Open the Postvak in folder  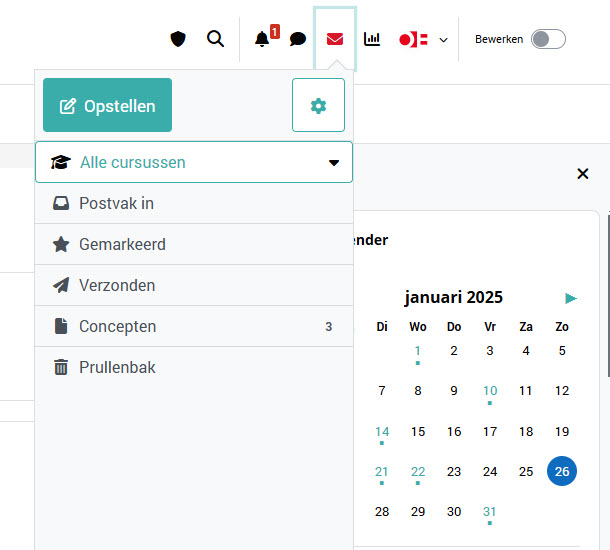(116, 204)
